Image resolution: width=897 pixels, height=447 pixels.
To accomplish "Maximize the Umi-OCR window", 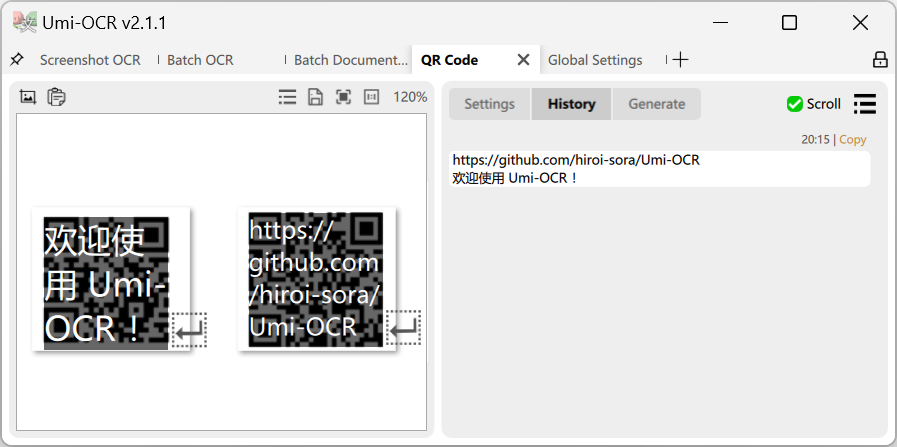I will click(x=789, y=23).
